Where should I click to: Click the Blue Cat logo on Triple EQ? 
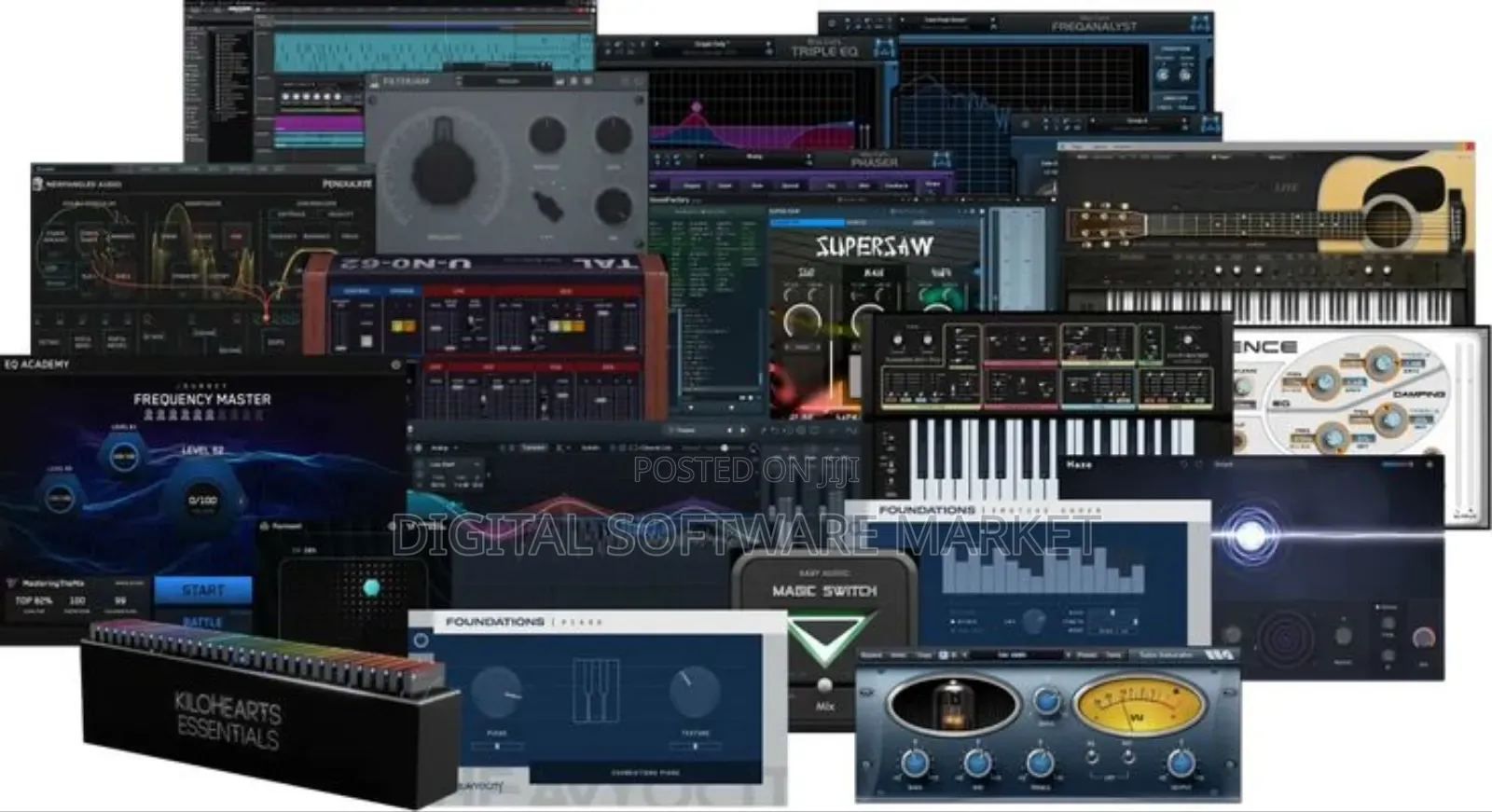(884, 48)
